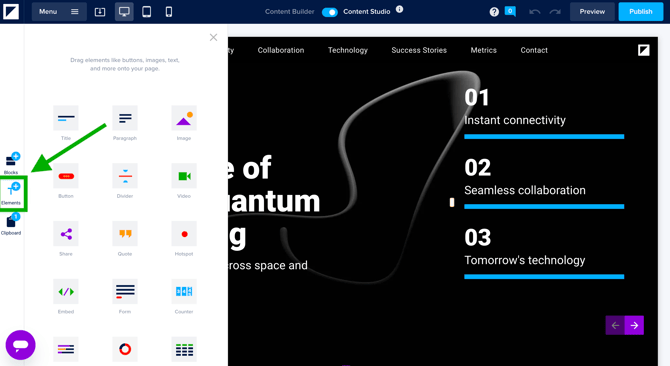
Task: Select the 'Seamless collaboration' text
Action: [x=525, y=190]
